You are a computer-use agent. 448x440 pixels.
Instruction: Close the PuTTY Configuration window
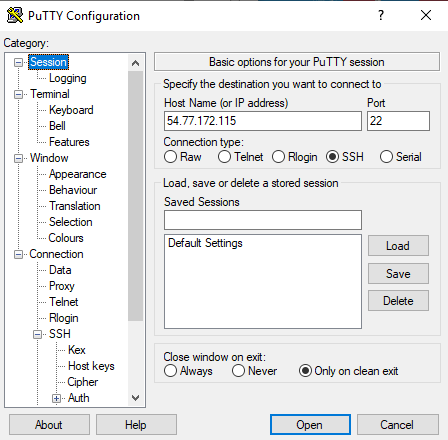426,15
